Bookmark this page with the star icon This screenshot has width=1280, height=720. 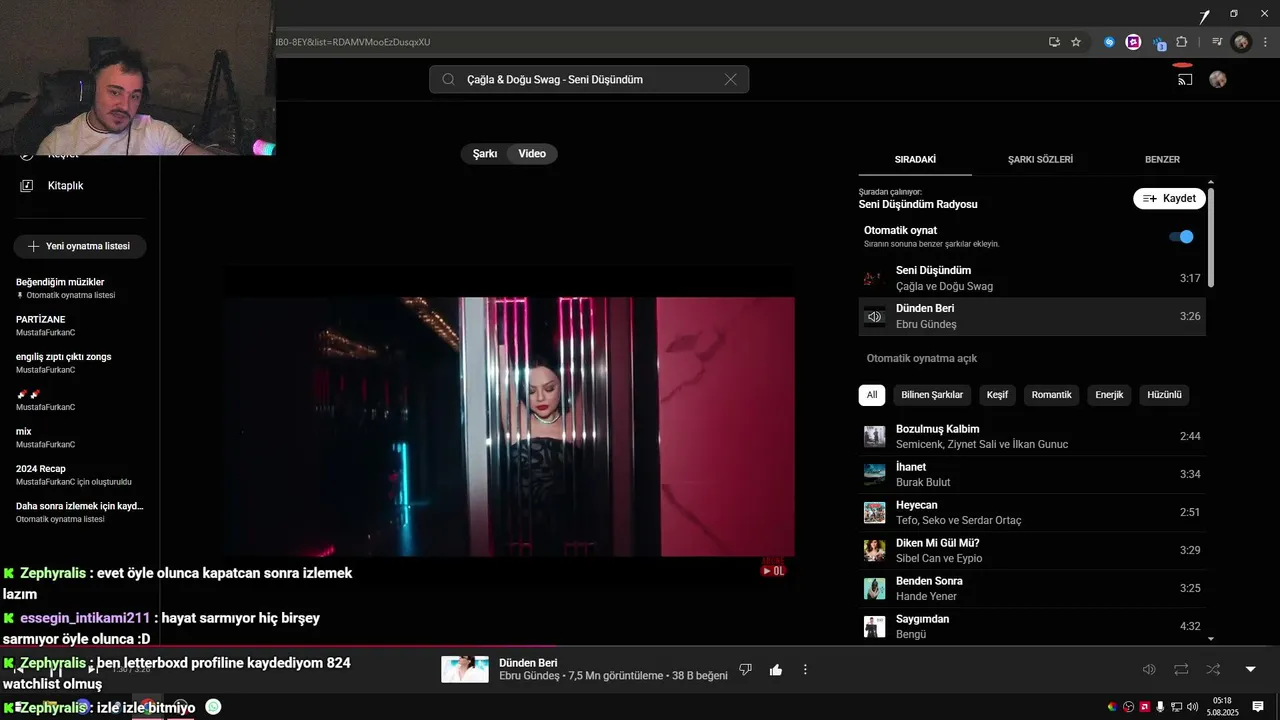pos(1076,42)
